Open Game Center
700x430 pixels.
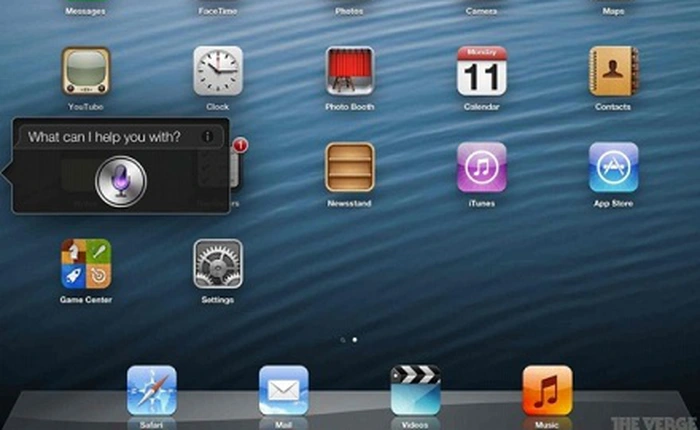coord(86,264)
